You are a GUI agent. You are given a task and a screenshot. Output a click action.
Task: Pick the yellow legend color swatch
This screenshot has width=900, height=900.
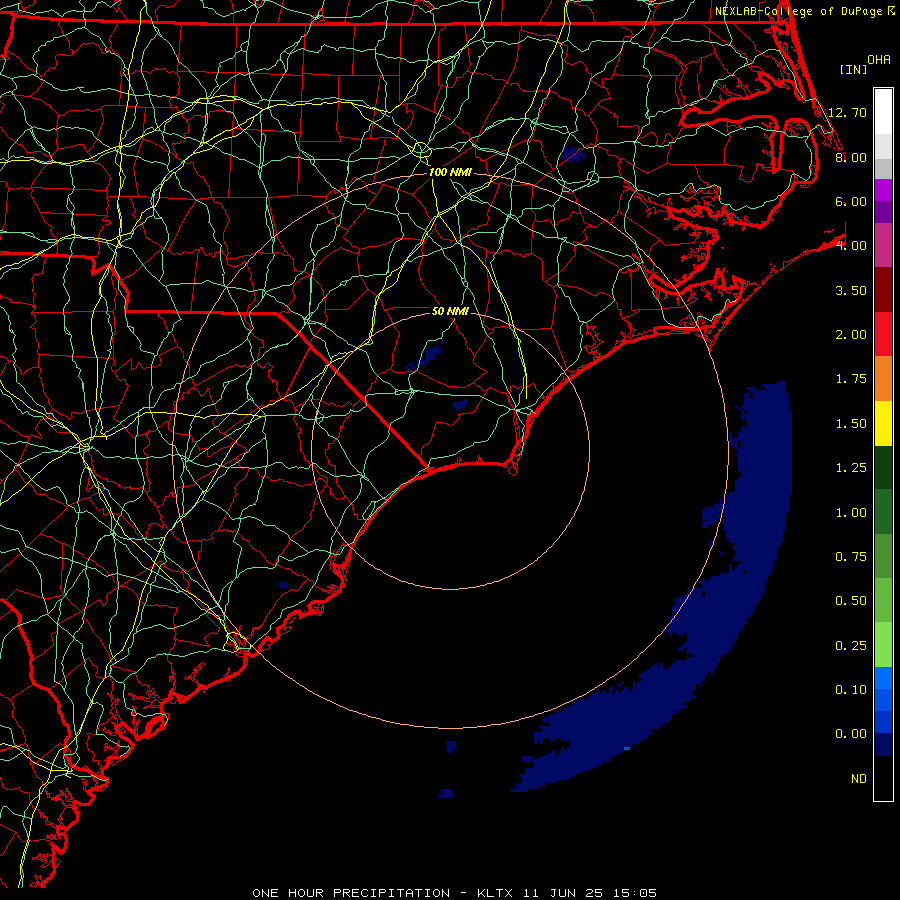pyautogui.click(x=883, y=424)
